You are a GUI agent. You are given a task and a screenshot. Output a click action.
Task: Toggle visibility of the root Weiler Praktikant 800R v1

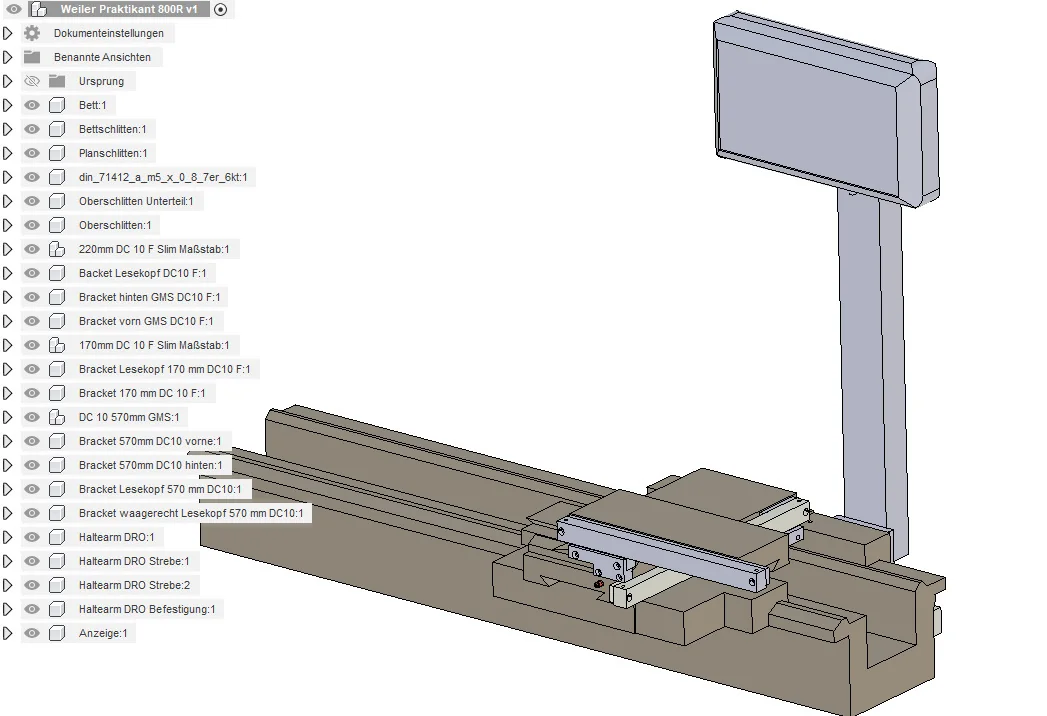[13, 9]
